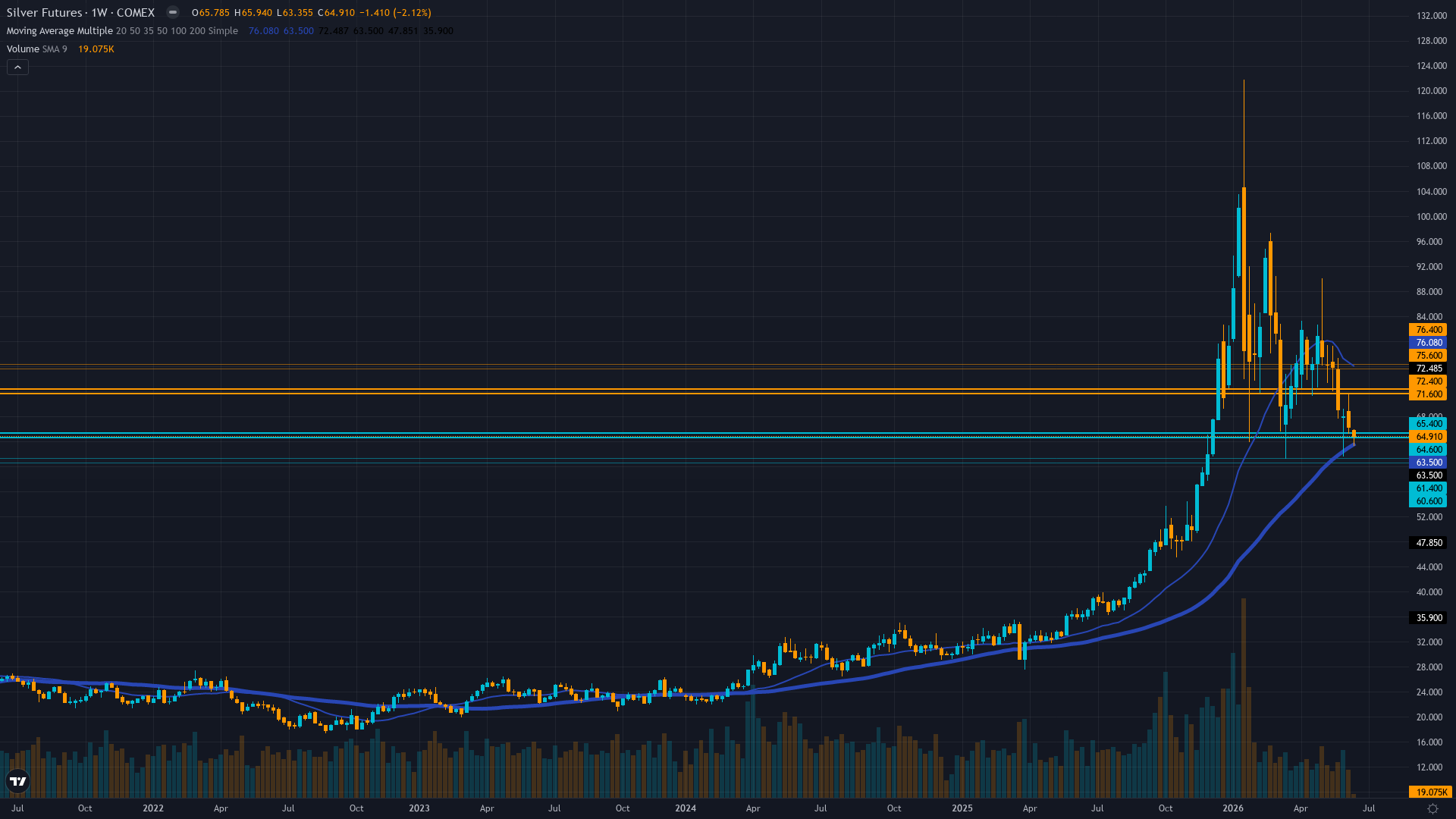Click the 120.000 price scale label
Screen dimensions: 1456x819
coord(1431,91)
